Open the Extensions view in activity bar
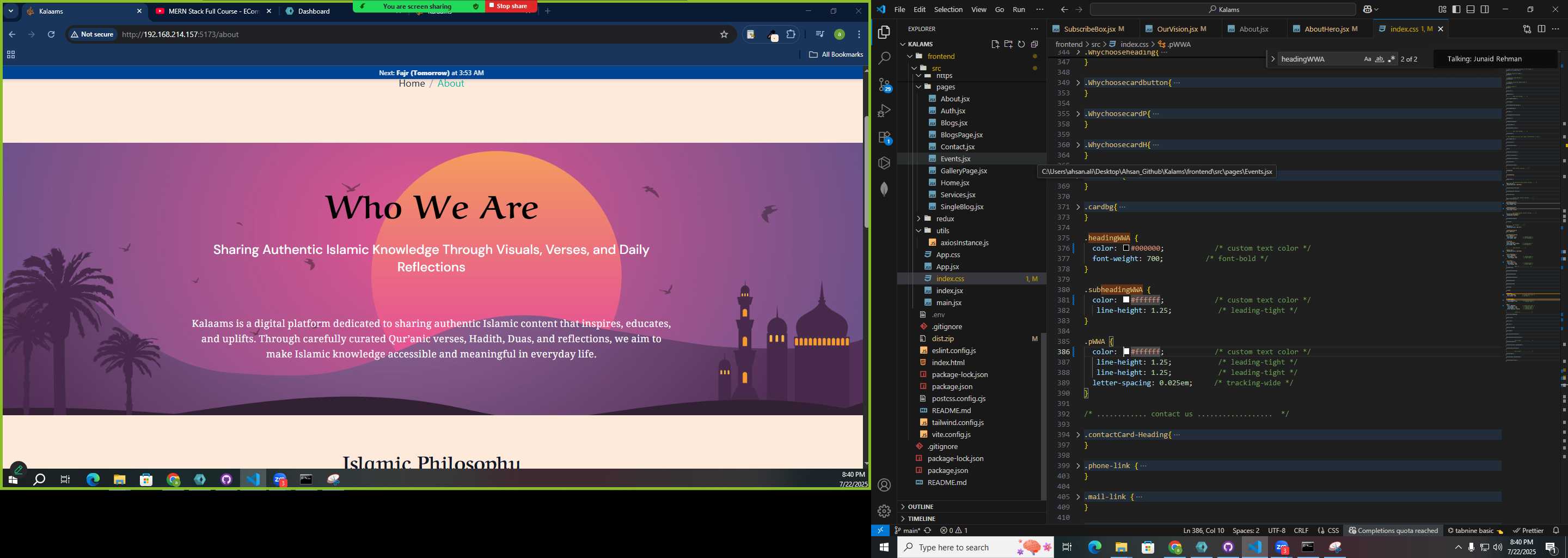This screenshot has height=558, width=1568. click(x=884, y=137)
